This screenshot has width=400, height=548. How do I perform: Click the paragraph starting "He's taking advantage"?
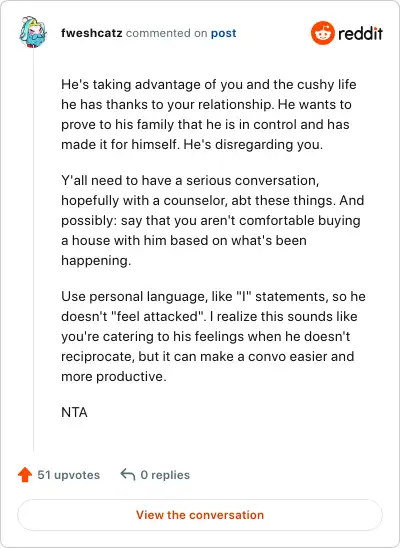(x=209, y=114)
